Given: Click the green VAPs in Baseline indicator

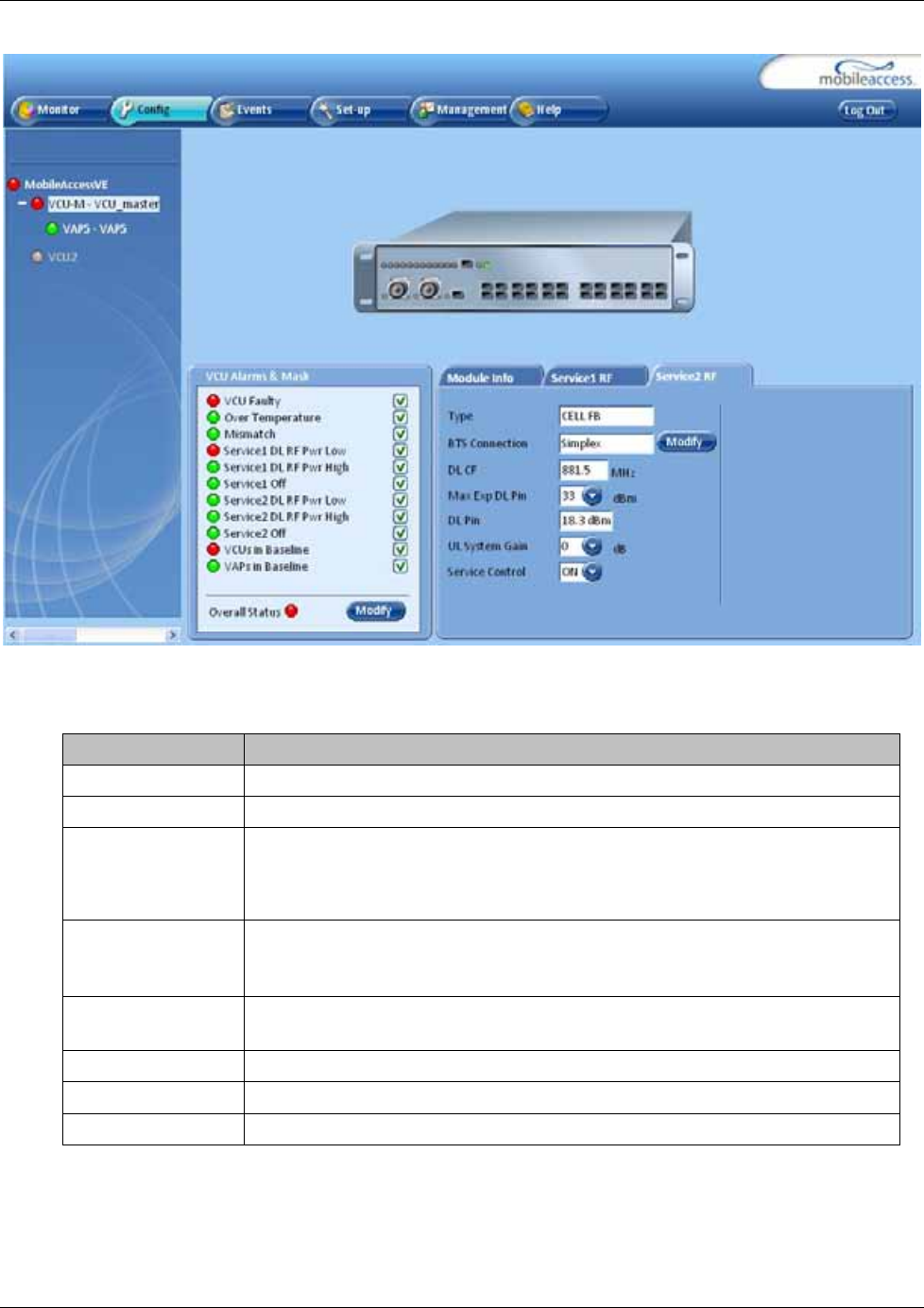Looking at the screenshot, I should [214, 566].
